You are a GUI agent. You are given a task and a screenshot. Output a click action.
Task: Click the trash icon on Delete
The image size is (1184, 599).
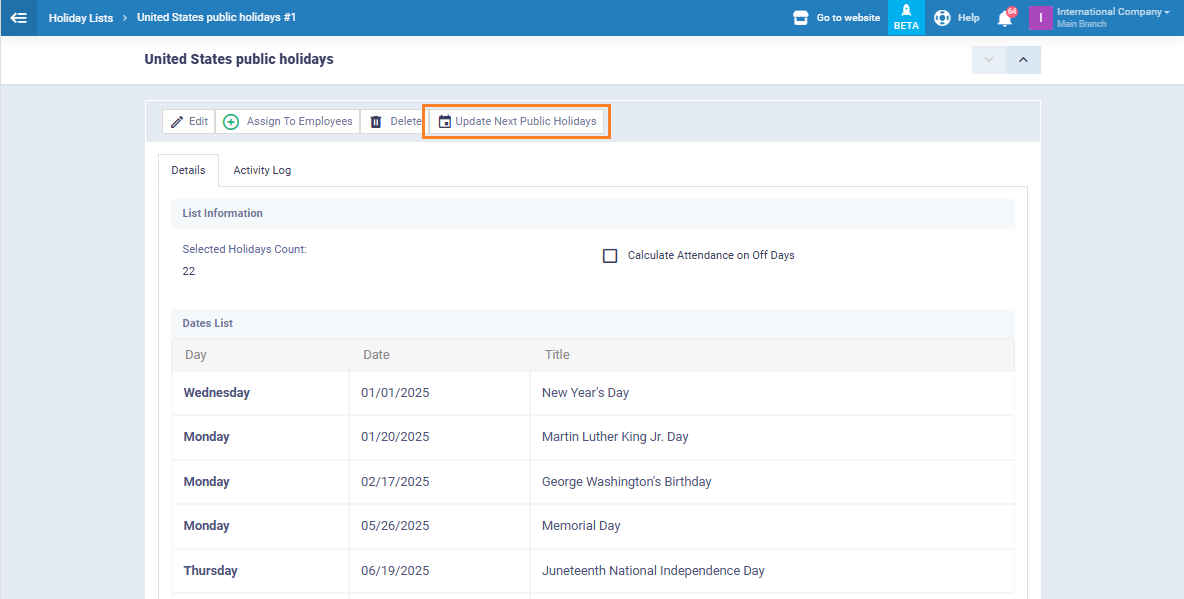(x=376, y=122)
